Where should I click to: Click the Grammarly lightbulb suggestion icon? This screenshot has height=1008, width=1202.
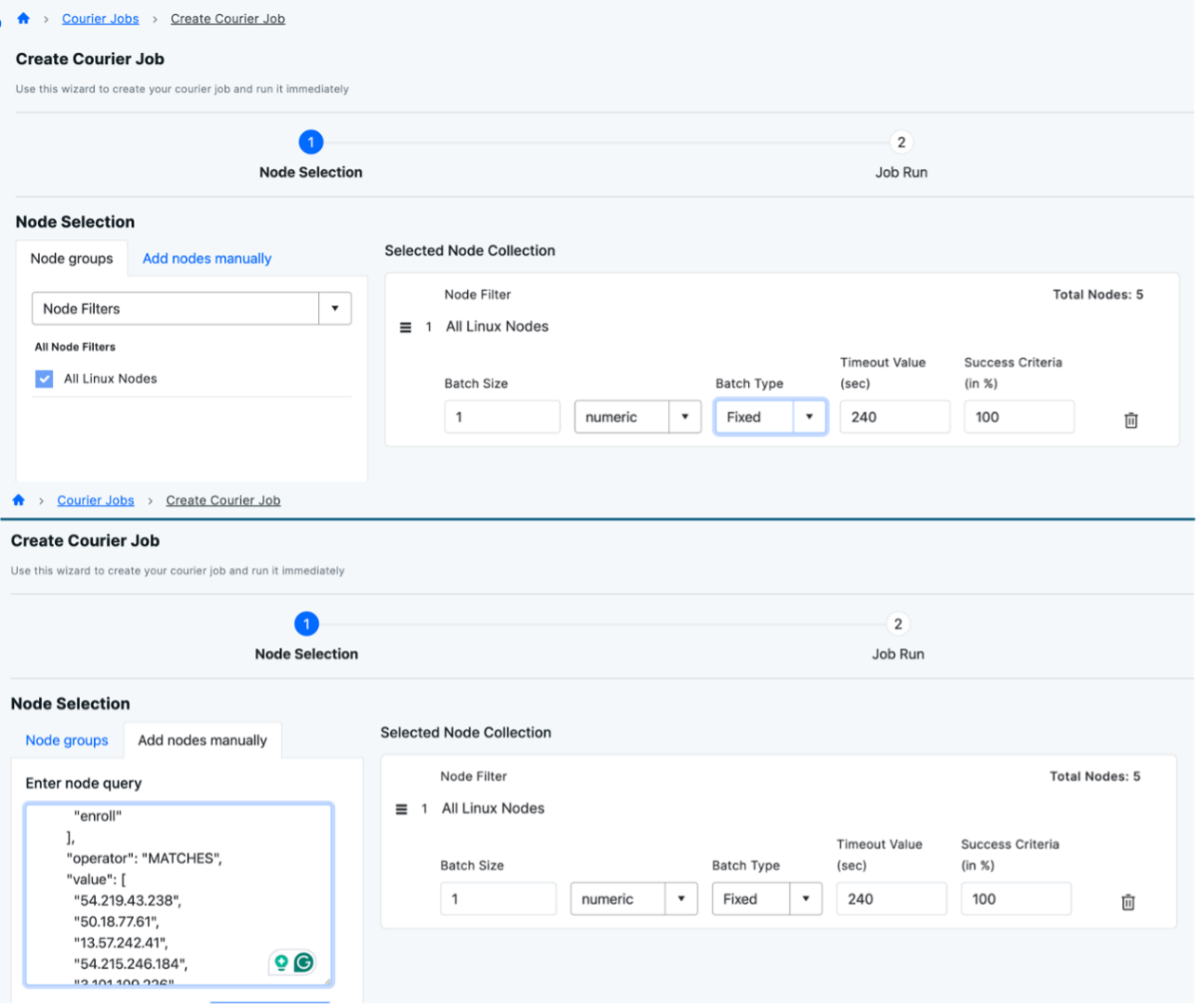[x=281, y=962]
